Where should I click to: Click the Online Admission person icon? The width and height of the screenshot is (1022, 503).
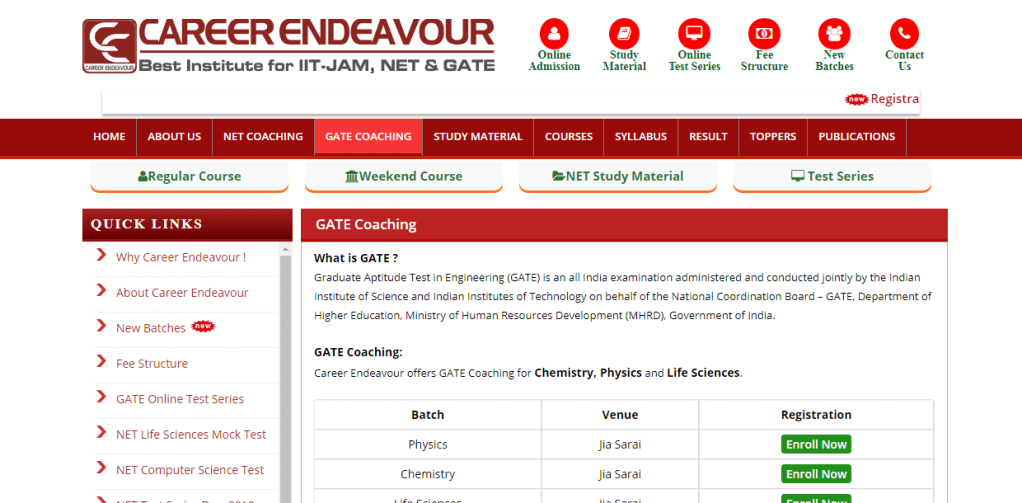tap(553, 33)
